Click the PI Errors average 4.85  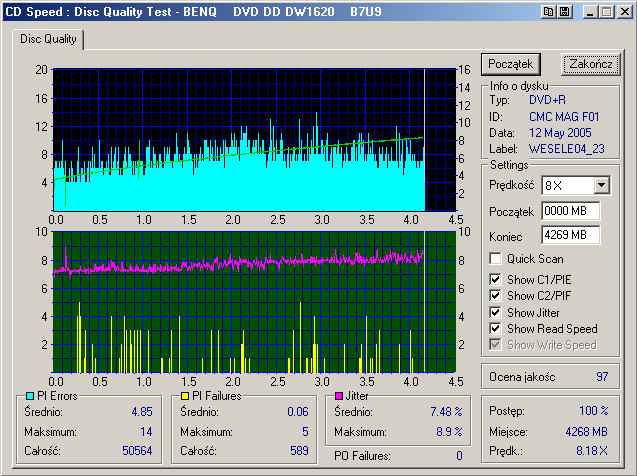click(142, 412)
